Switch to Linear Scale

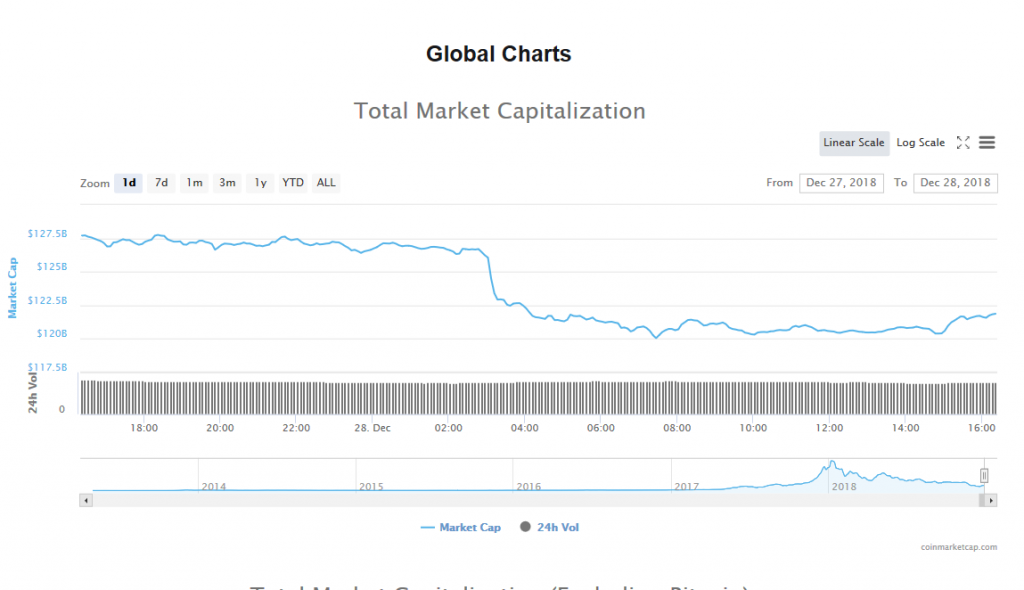853,143
